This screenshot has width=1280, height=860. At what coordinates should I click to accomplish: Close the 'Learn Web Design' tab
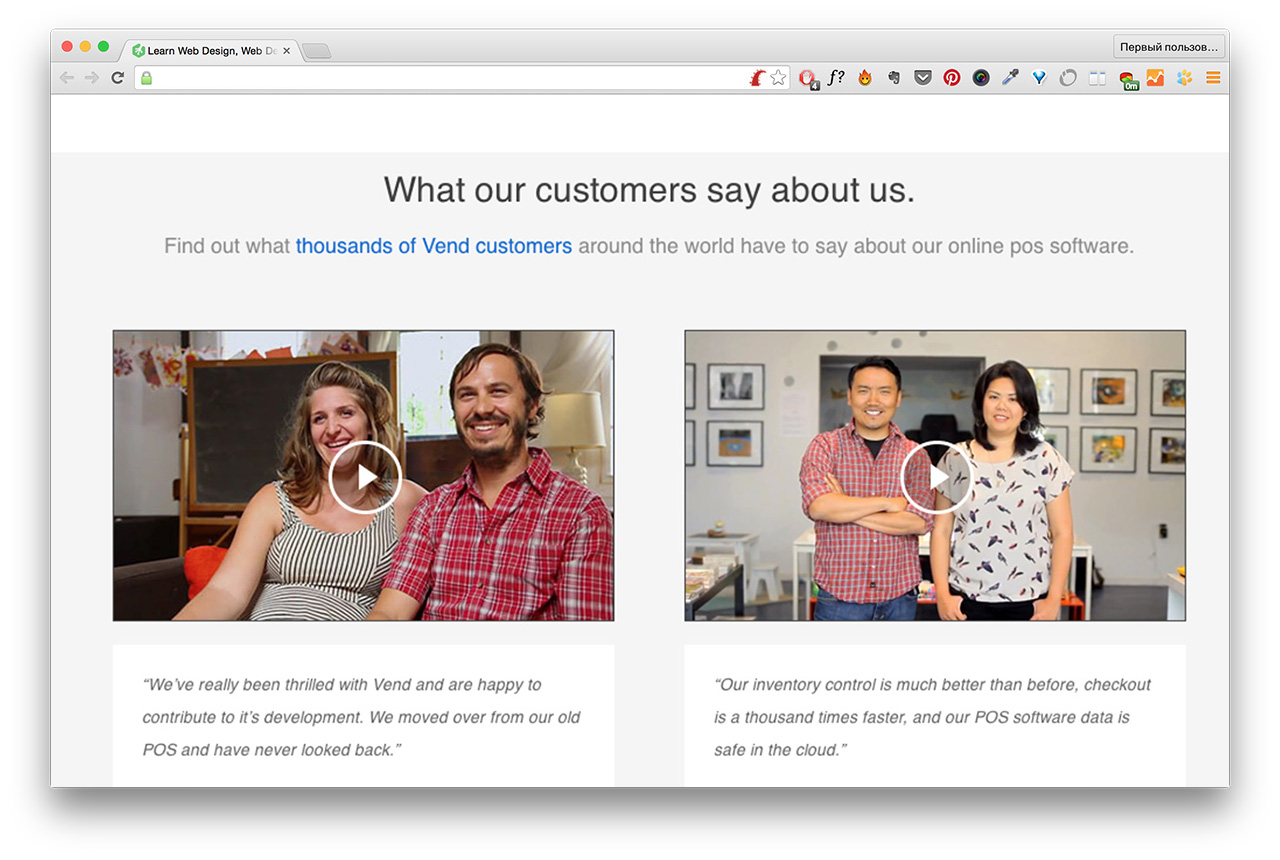287,51
